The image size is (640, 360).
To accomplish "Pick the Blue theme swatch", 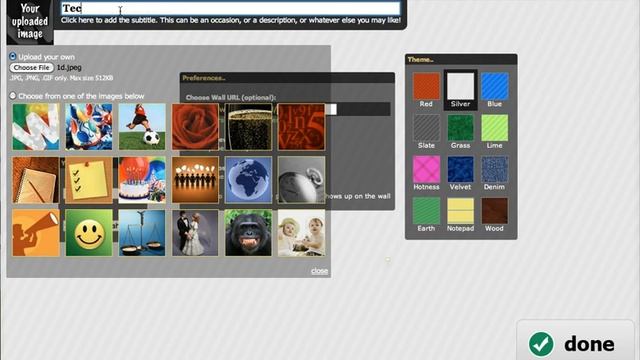I will [x=494, y=86].
